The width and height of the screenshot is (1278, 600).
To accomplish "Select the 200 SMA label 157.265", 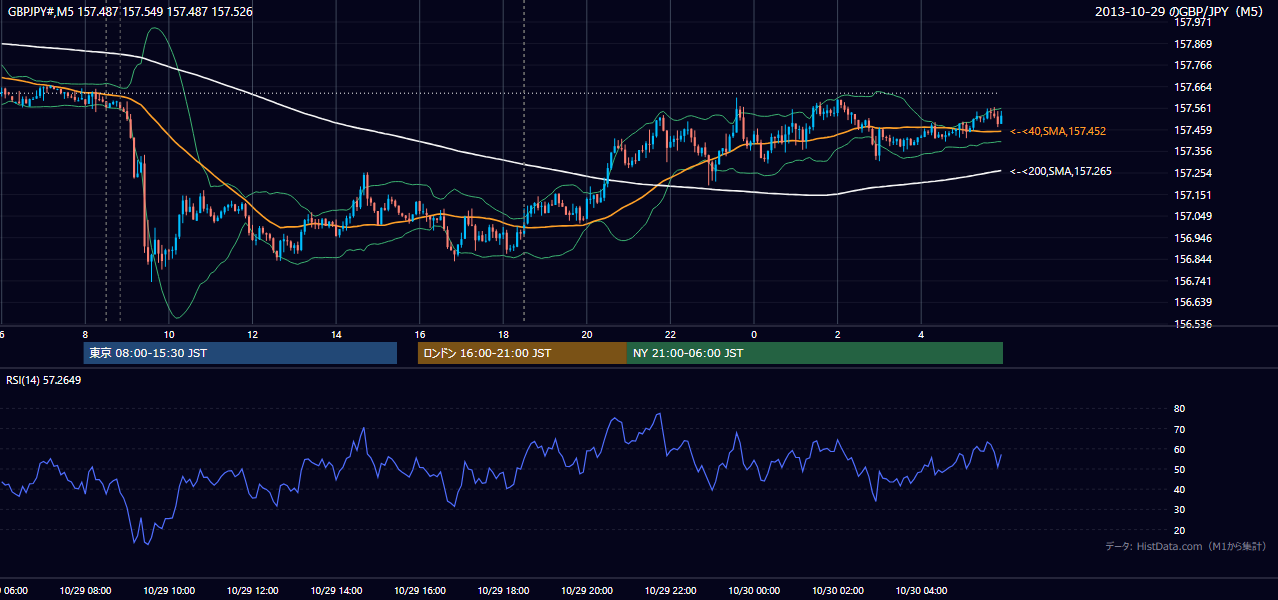I will pyautogui.click(x=1061, y=172).
